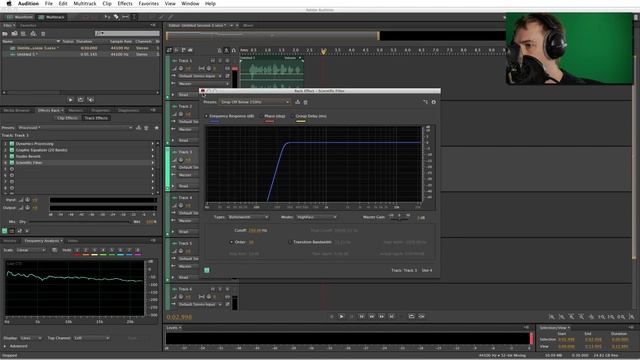640x360 pixels.
Task: Open the Favorites menu
Action: tap(149, 4)
